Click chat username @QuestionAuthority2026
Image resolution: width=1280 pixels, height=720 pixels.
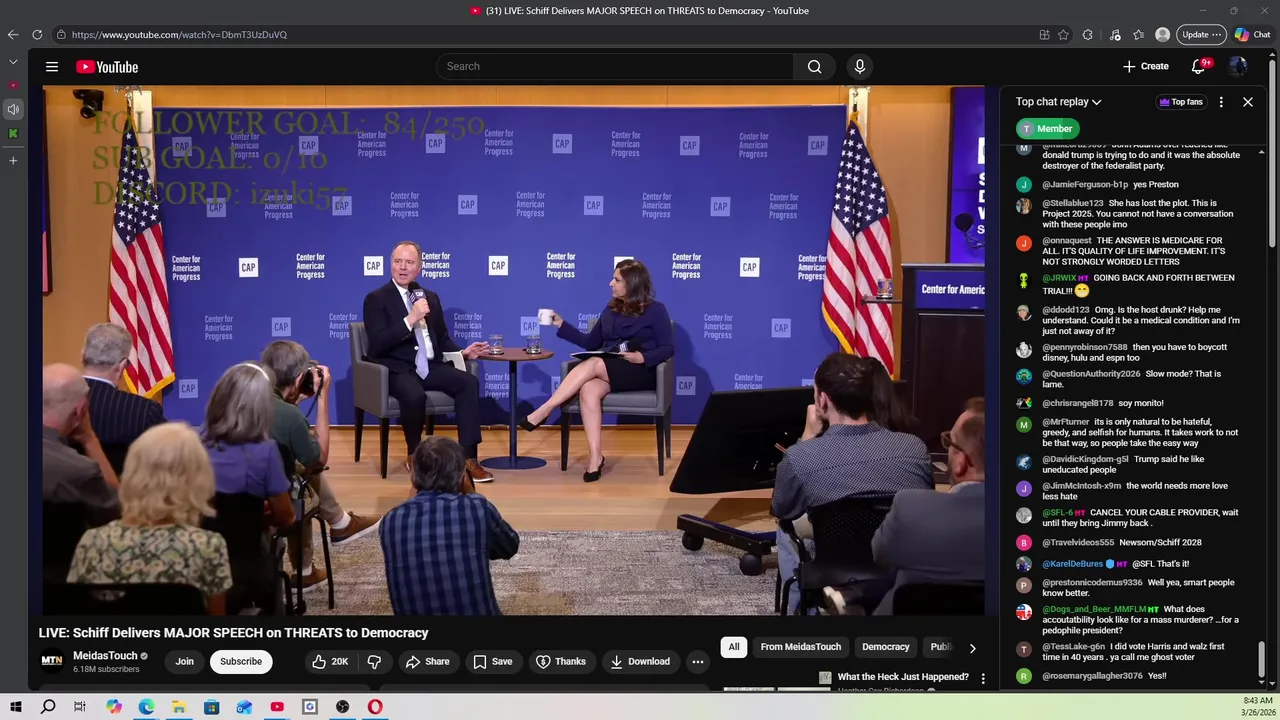(x=1091, y=374)
